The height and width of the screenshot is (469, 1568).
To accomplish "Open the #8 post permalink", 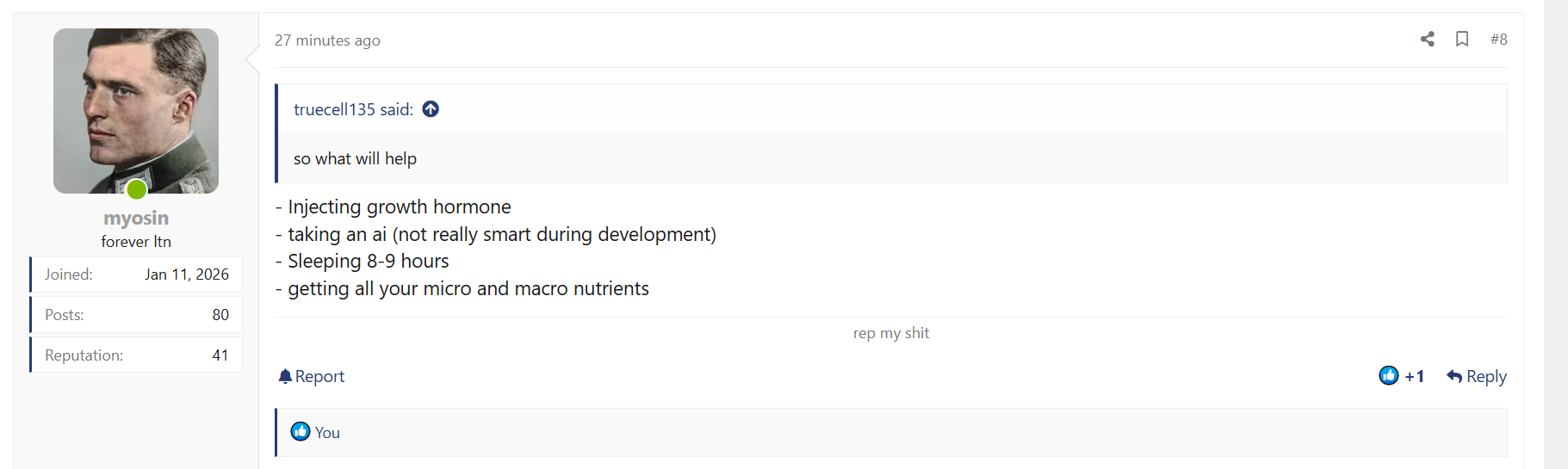I will coord(1498,39).
